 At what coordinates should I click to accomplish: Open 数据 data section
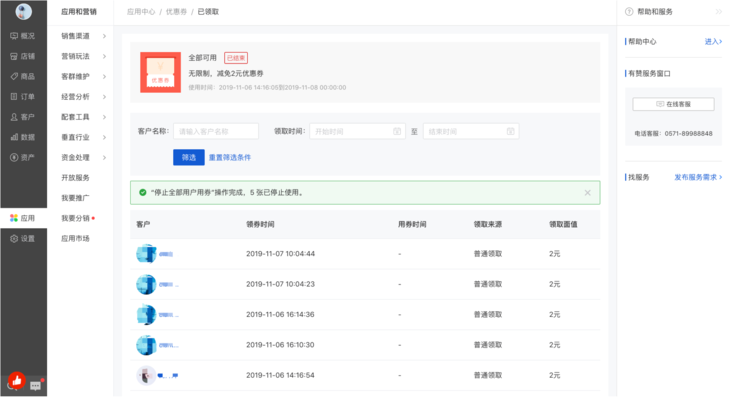pos(22,137)
